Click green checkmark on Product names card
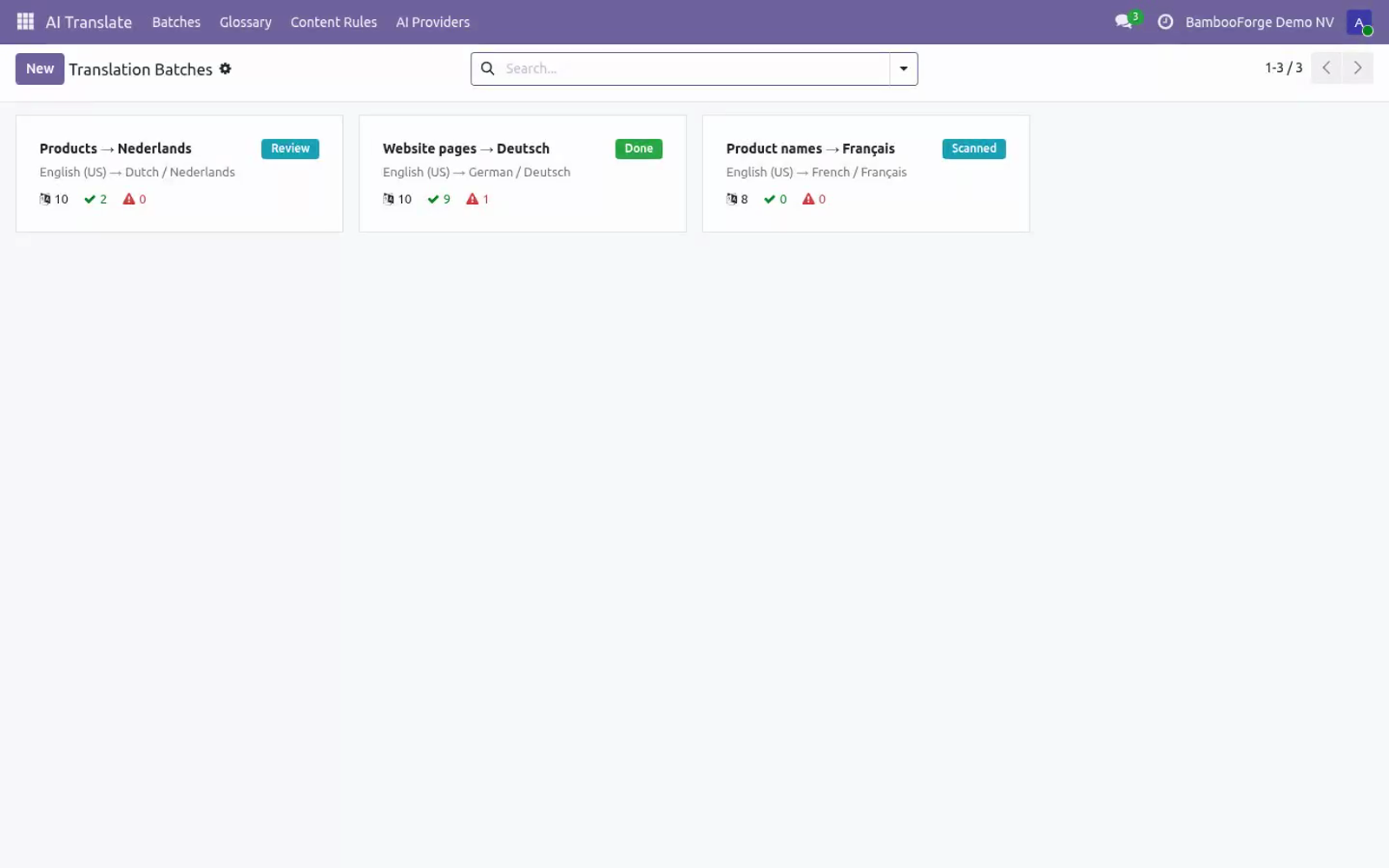Image resolution: width=1389 pixels, height=868 pixels. (769, 199)
